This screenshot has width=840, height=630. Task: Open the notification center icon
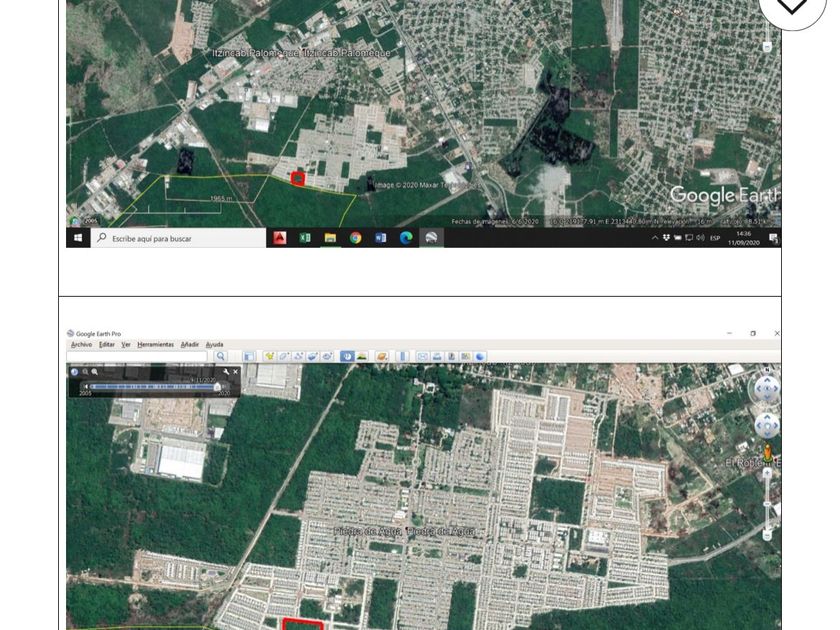[x=773, y=238]
